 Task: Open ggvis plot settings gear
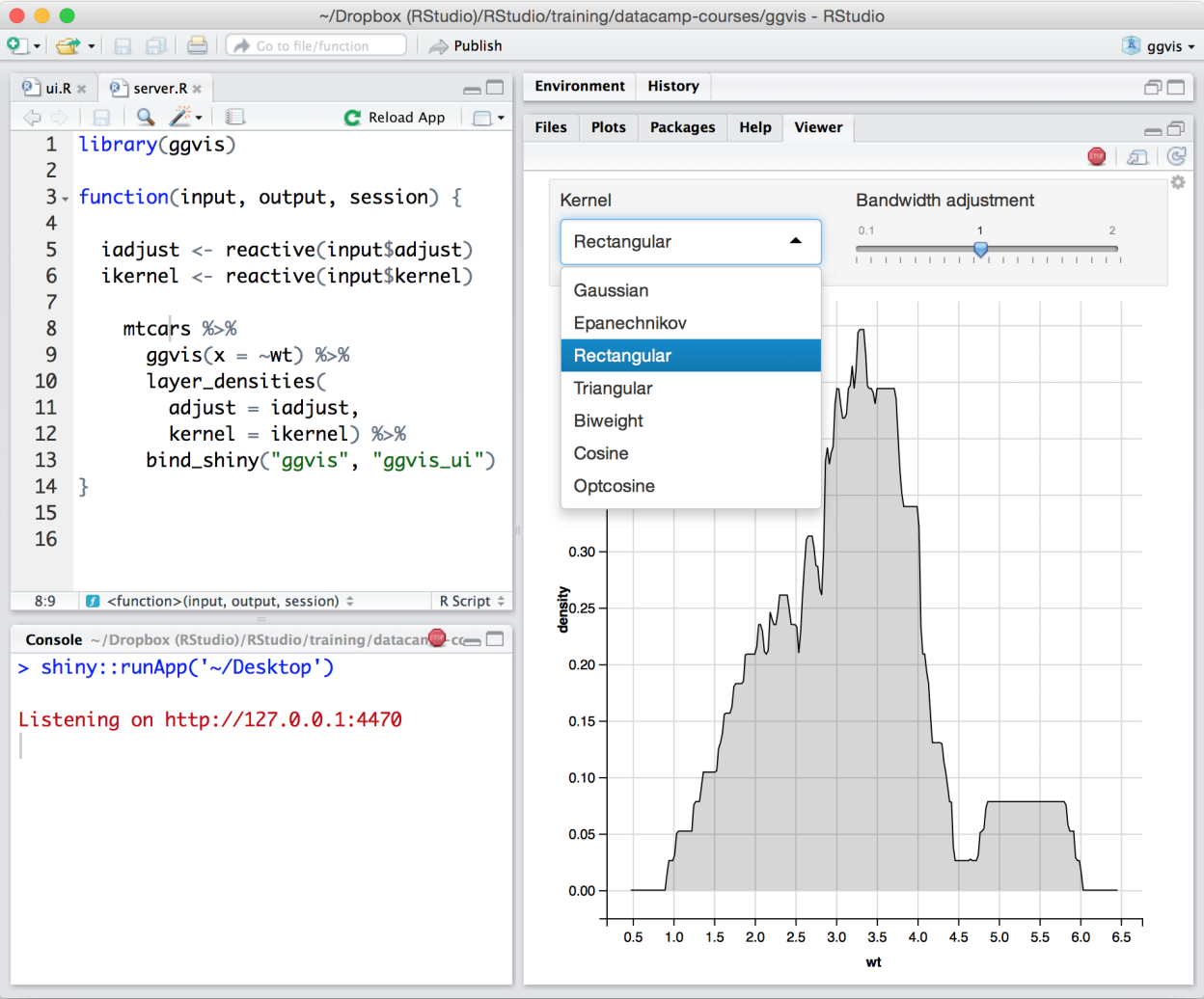tap(1178, 182)
